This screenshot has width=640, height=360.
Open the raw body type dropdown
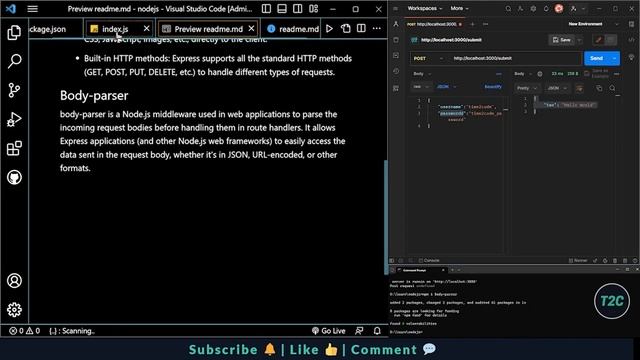pos(421,87)
